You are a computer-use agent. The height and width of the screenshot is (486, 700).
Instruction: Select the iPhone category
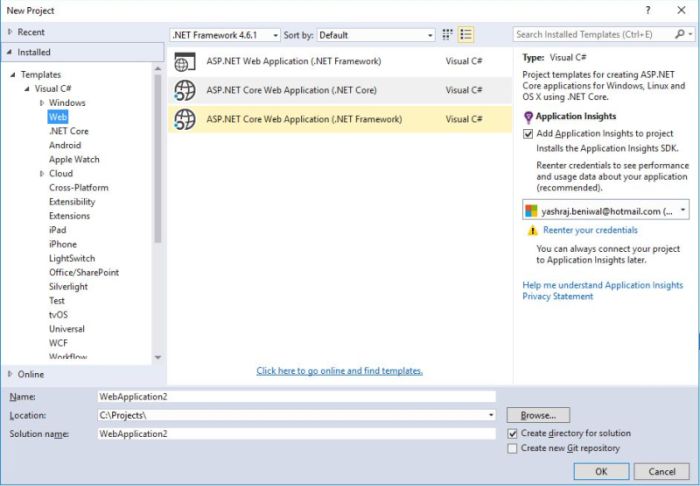[x=63, y=244]
